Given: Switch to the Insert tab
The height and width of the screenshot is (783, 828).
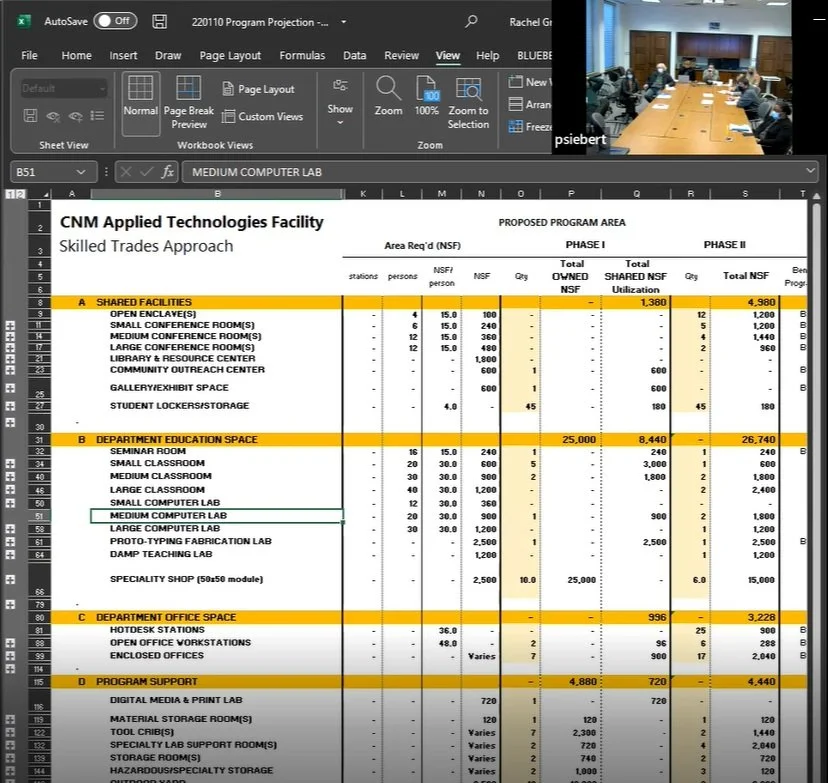Looking at the screenshot, I should click(123, 55).
